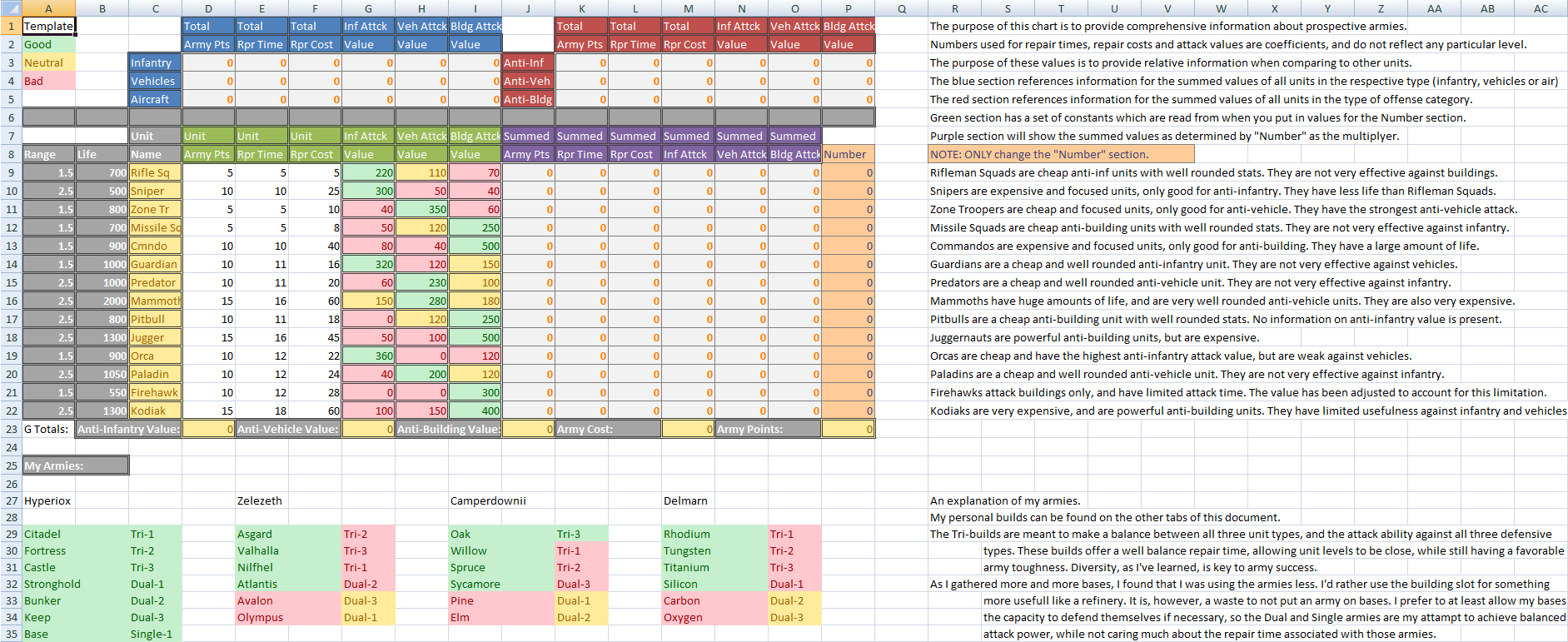This screenshot has width=1568, height=642.
Task: Click the blue Vehicles label cell
Action: click(155, 81)
